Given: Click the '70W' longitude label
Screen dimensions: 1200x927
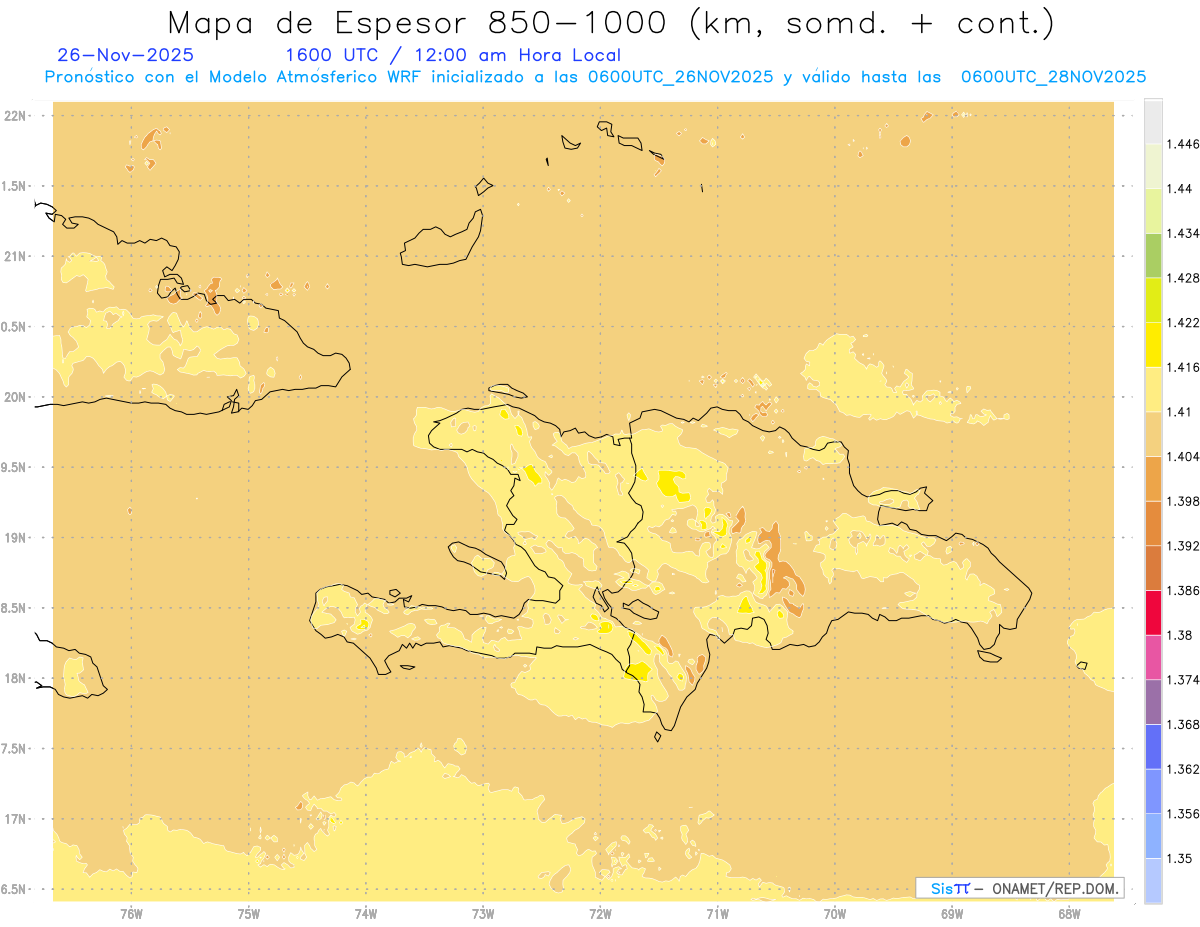Looking at the screenshot, I should coord(835,914).
